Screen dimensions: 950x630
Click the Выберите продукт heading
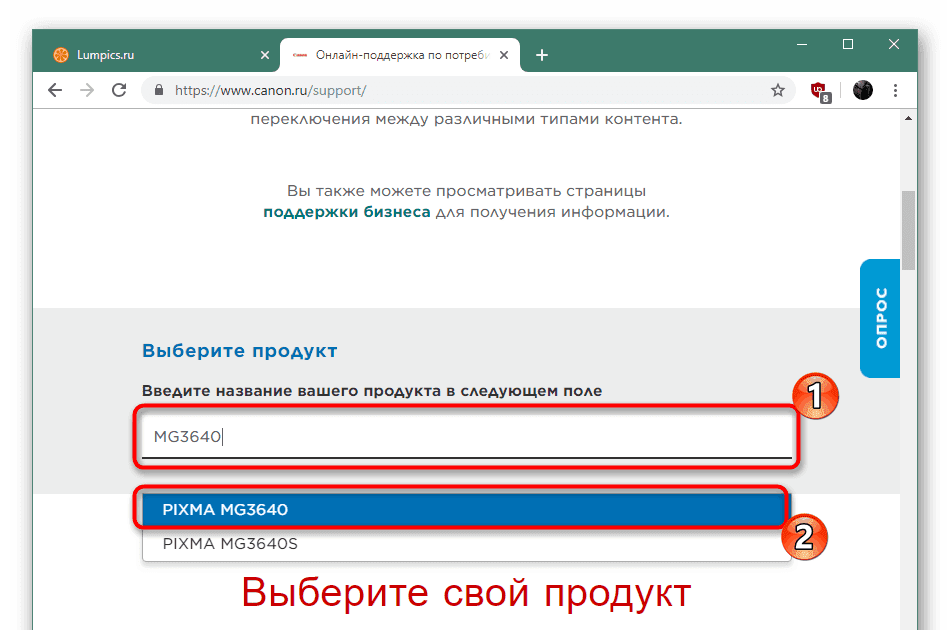pos(240,351)
